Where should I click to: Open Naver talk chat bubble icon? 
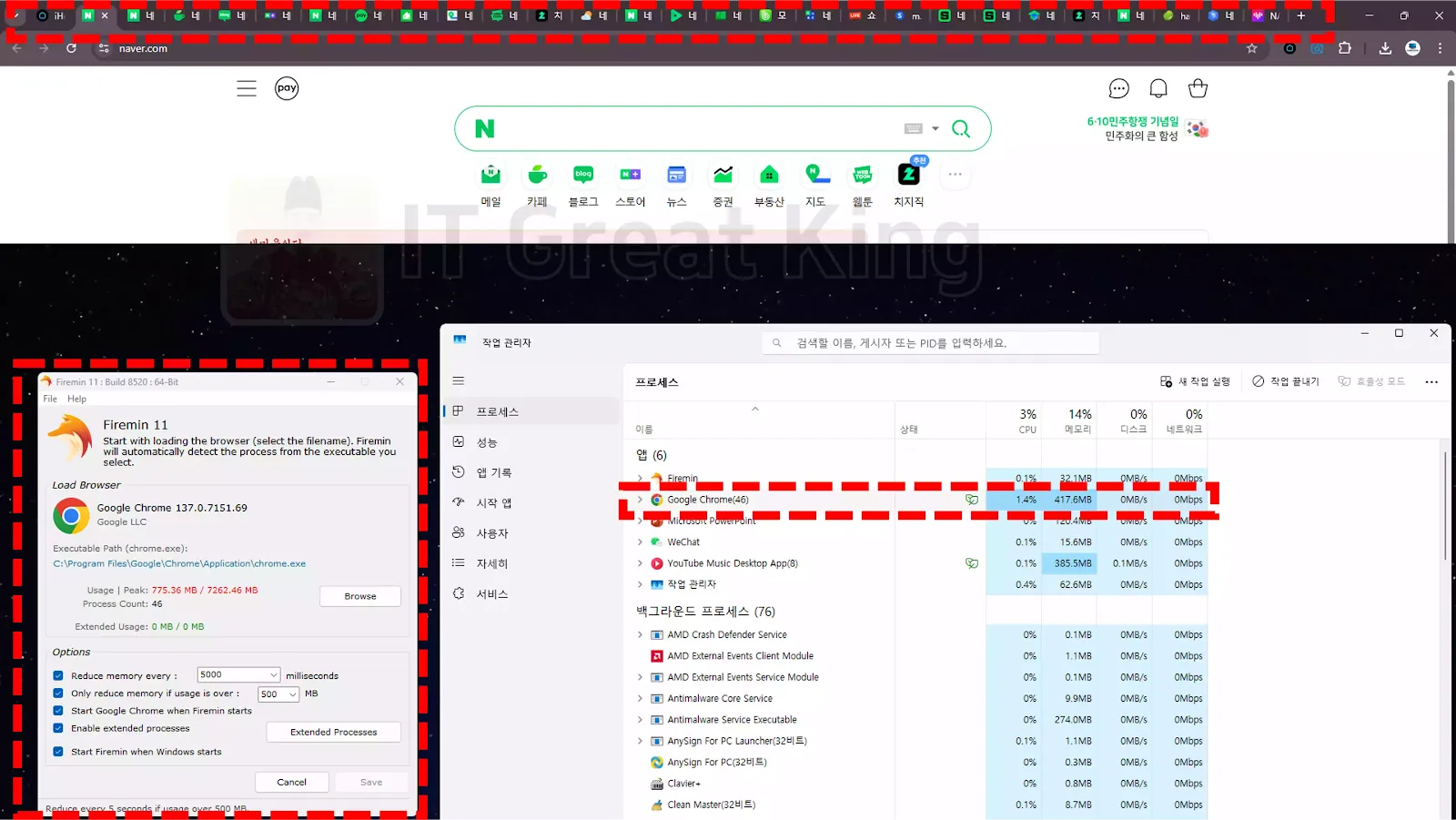pos(1118,88)
